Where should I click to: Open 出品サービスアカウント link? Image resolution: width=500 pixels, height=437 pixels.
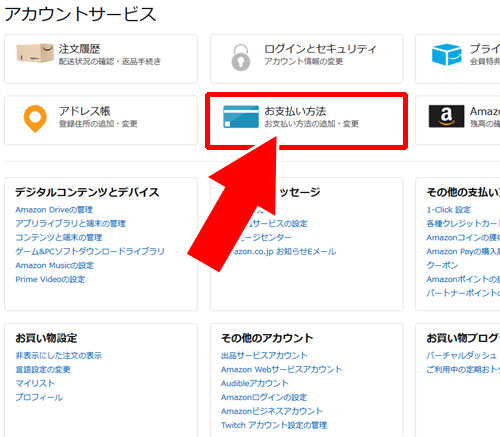264,355
